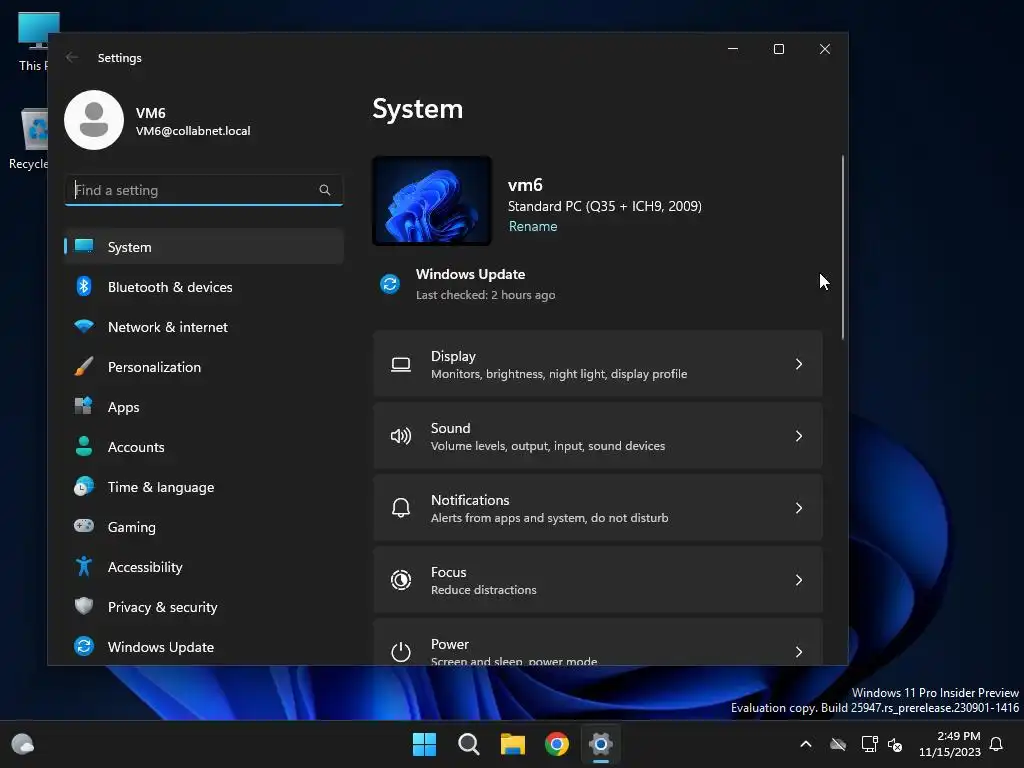1024x768 pixels.
Task: Open the Windows Start menu
Action: tap(424, 744)
